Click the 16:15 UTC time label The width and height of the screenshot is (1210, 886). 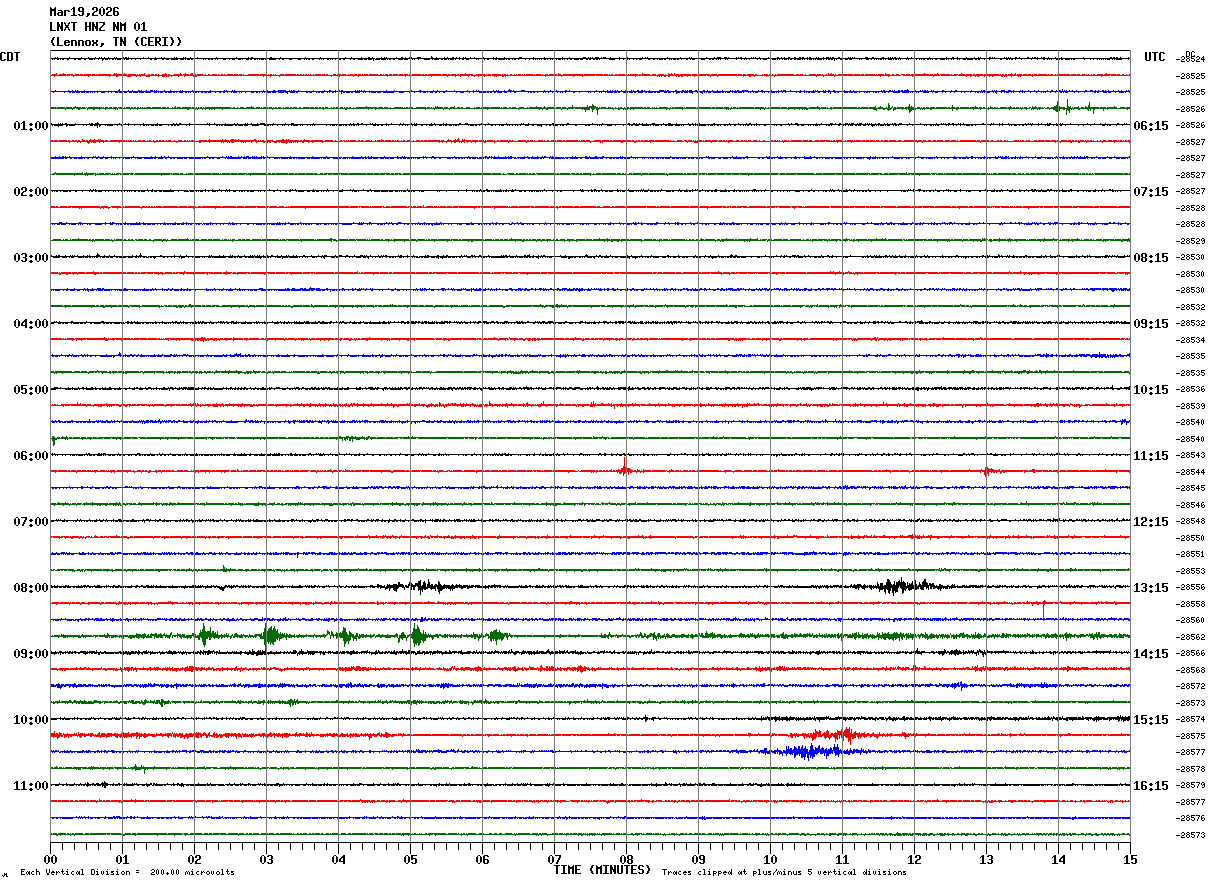tap(1151, 786)
